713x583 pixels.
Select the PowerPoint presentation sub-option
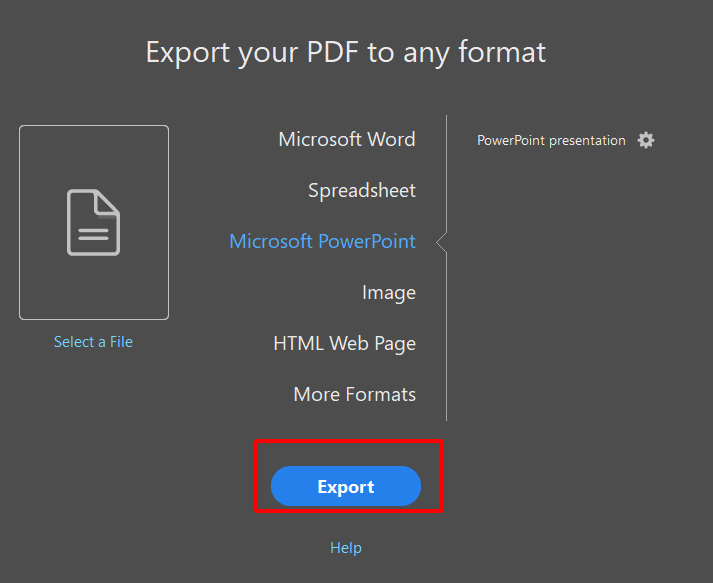coord(551,141)
